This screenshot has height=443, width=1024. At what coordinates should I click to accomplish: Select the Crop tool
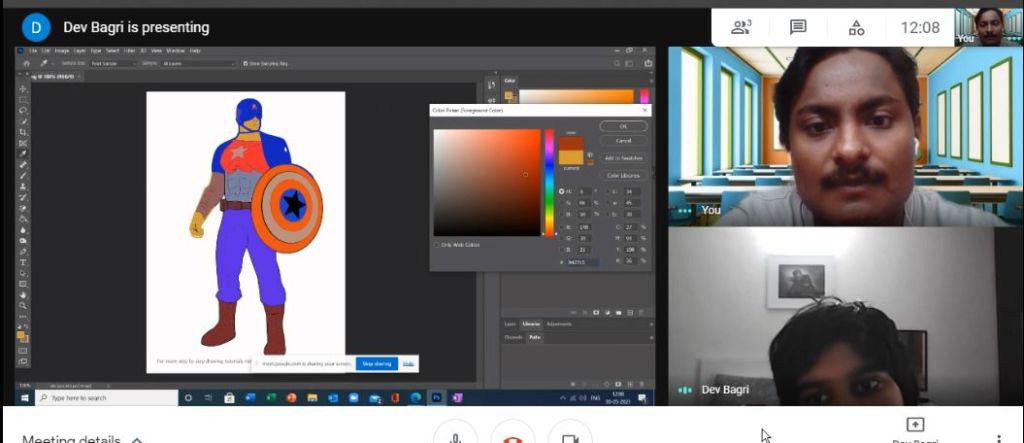pos(23,133)
